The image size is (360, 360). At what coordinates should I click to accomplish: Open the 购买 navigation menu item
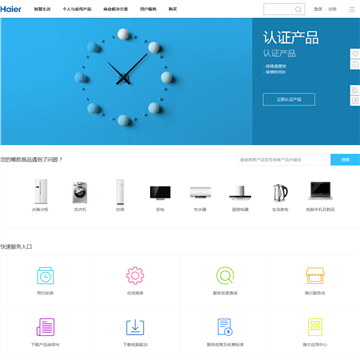point(173,9)
